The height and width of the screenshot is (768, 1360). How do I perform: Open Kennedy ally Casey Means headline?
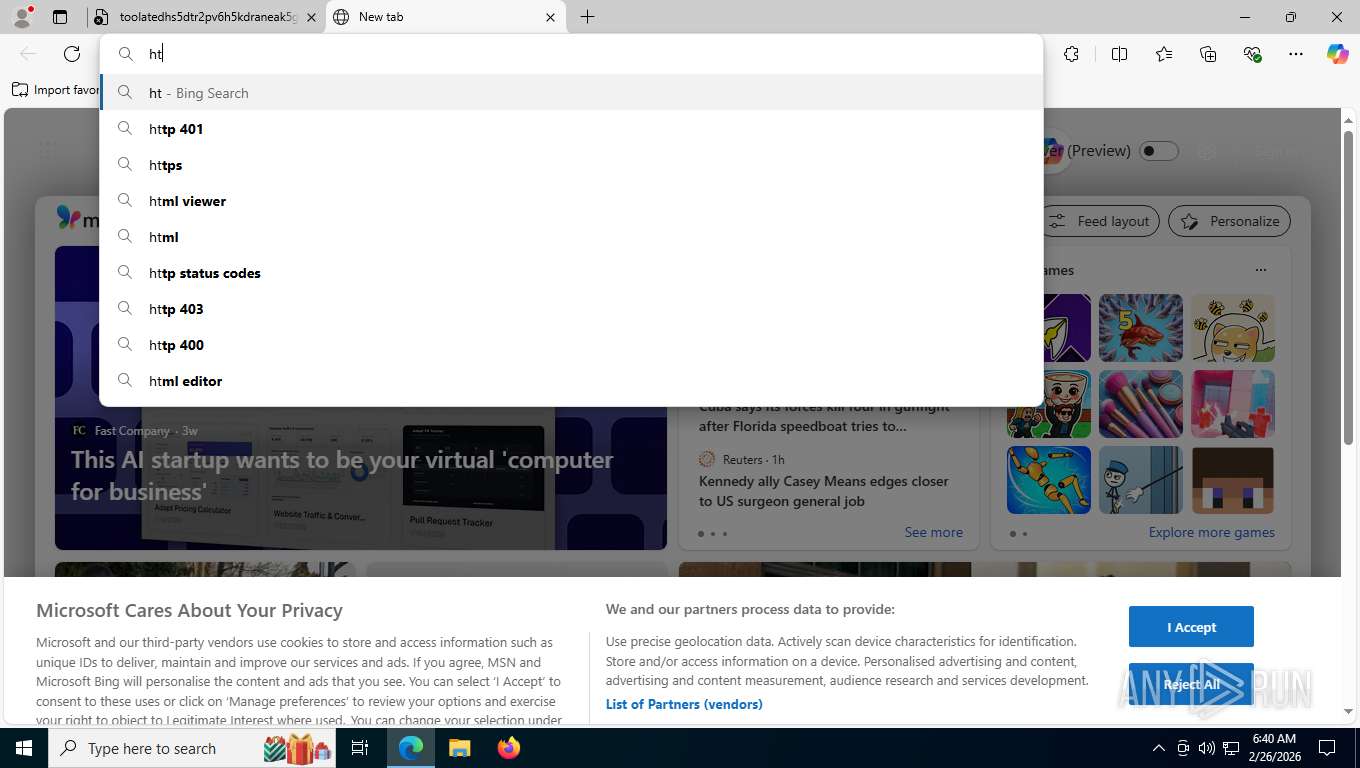click(x=824, y=491)
